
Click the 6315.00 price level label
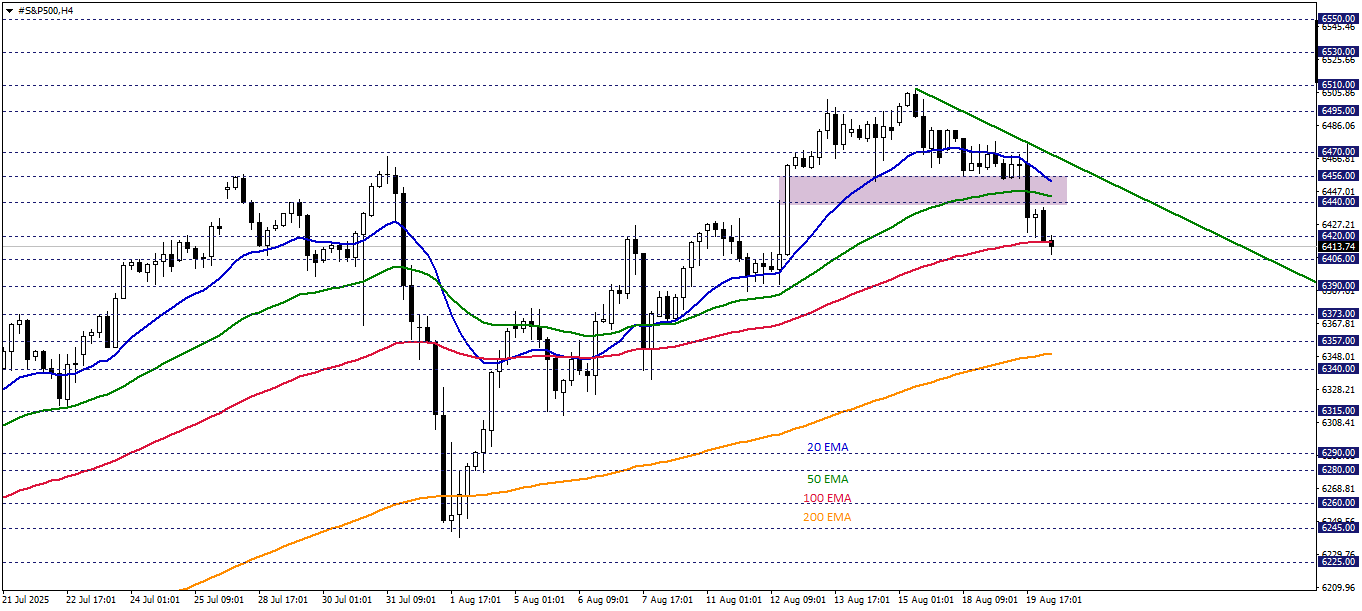click(x=1338, y=410)
